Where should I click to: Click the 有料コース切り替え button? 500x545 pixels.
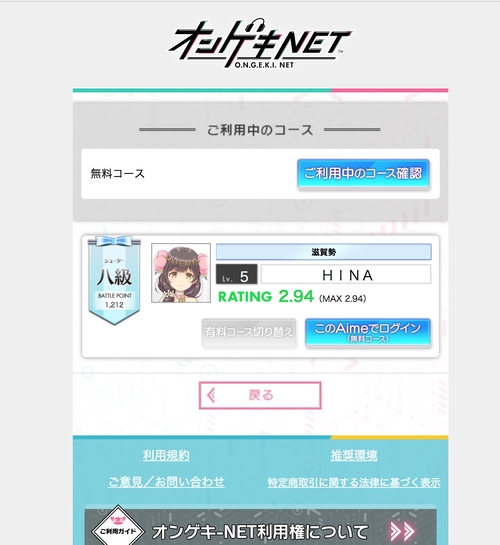click(249, 332)
